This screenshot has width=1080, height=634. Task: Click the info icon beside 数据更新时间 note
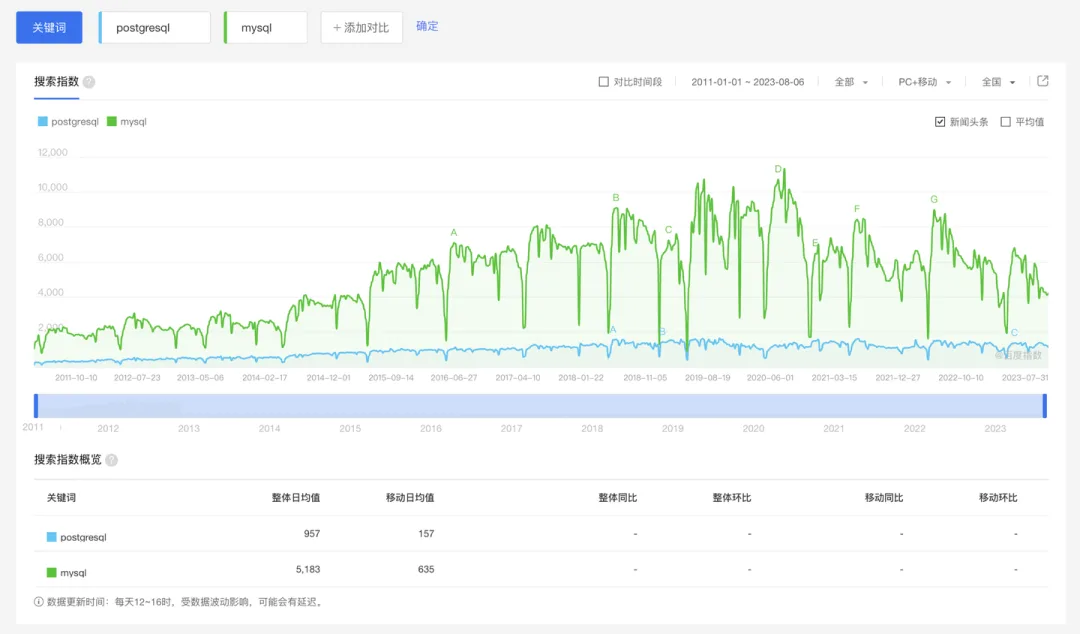pos(39,602)
